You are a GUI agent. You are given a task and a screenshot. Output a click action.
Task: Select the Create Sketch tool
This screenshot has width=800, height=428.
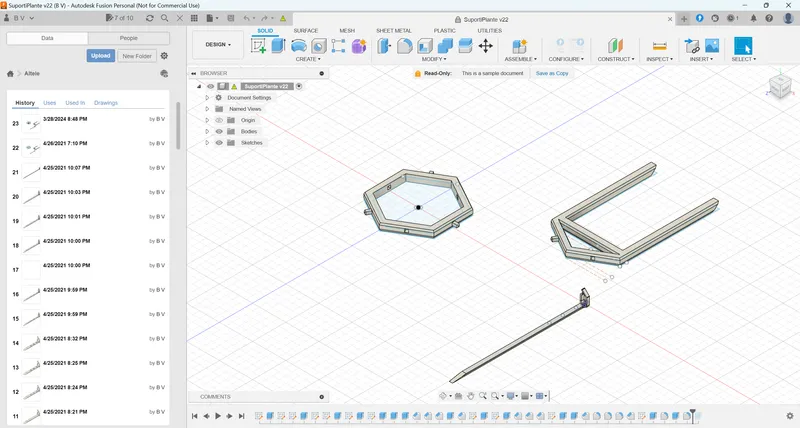(x=259, y=46)
